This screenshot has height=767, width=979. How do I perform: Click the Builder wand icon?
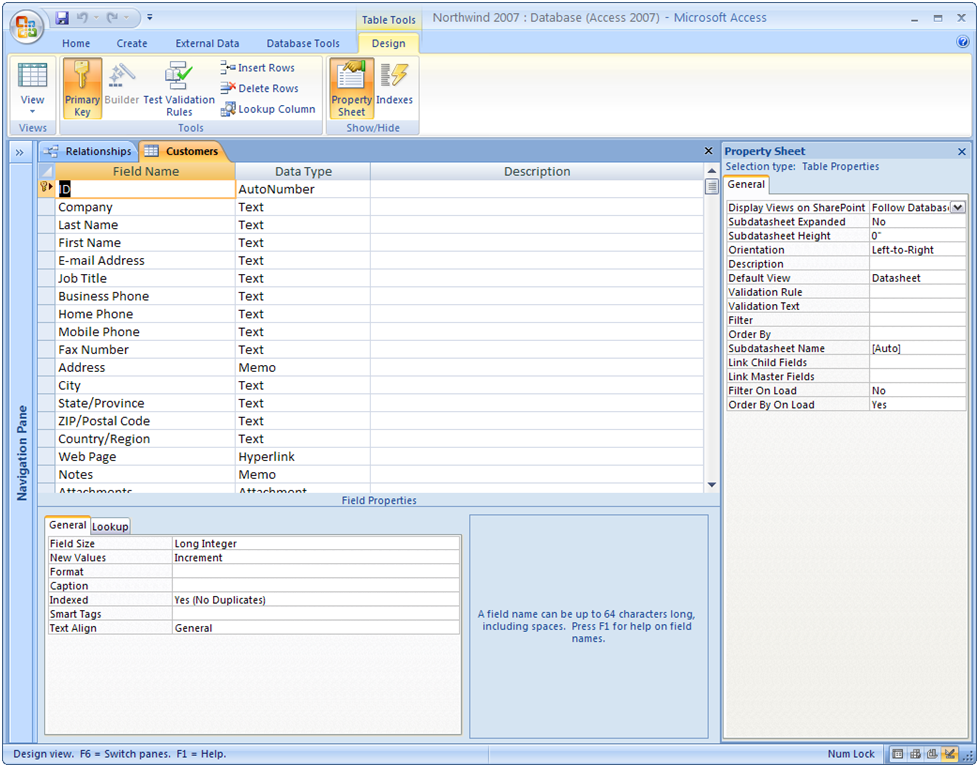click(x=121, y=76)
